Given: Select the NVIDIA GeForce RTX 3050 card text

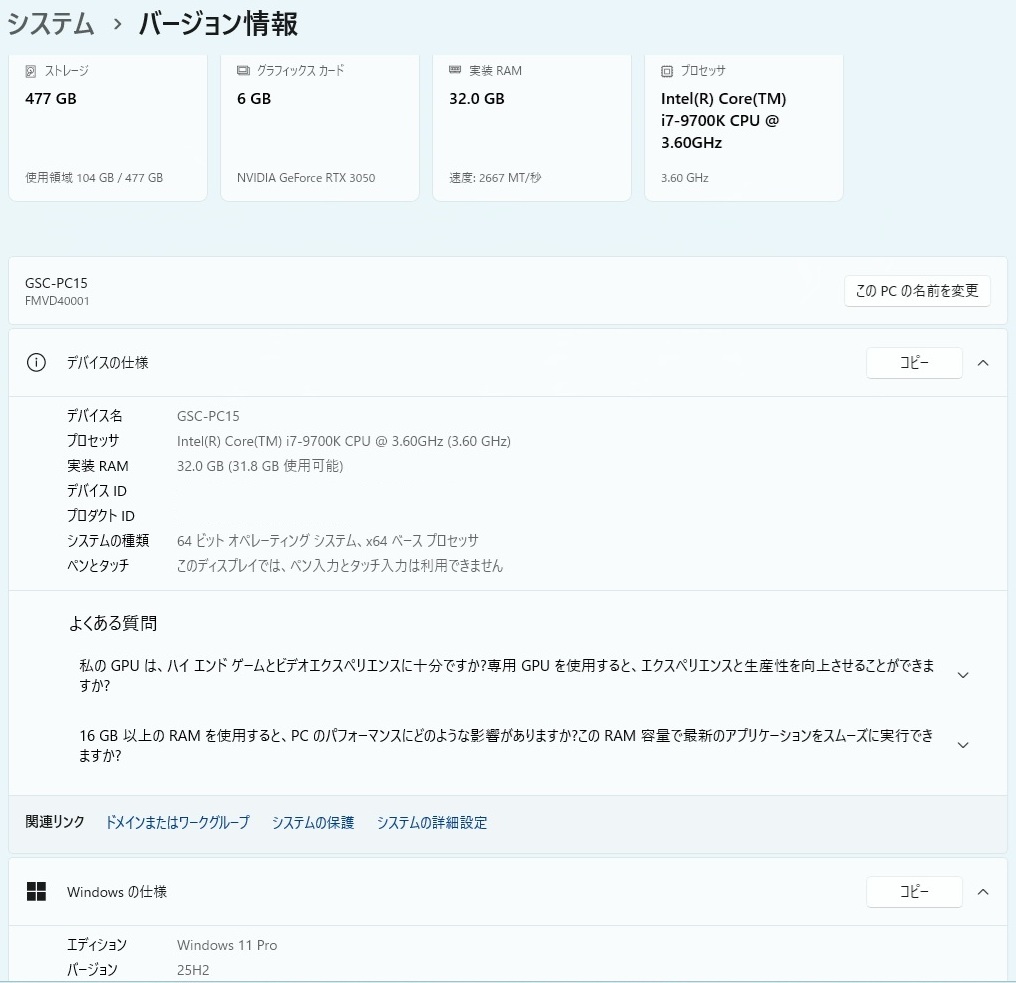Looking at the screenshot, I should (x=306, y=178).
